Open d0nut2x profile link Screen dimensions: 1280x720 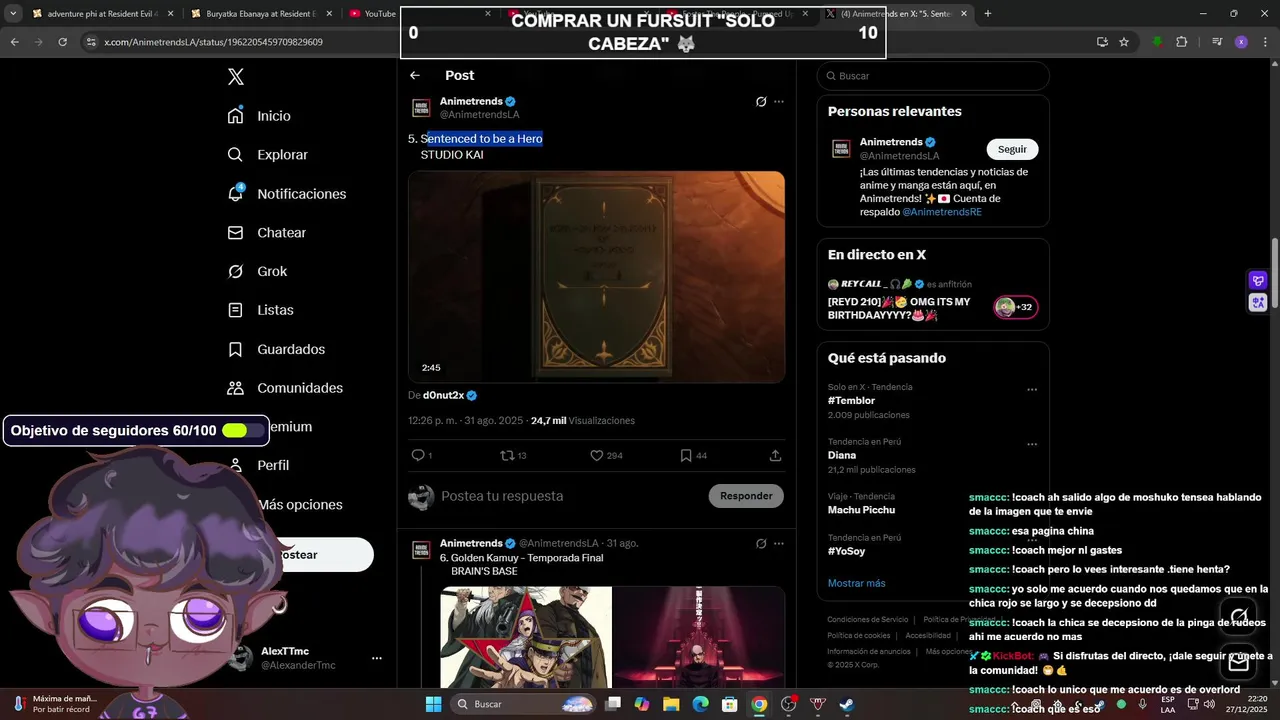click(x=443, y=396)
